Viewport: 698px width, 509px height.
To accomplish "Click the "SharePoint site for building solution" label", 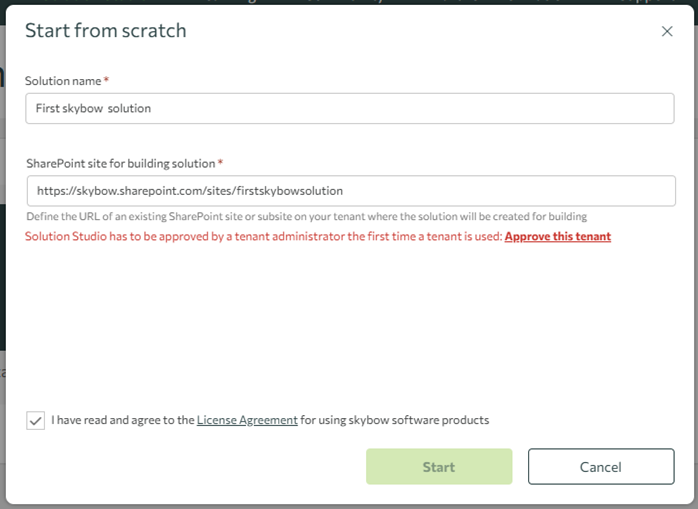I will [x=120, y=163].
